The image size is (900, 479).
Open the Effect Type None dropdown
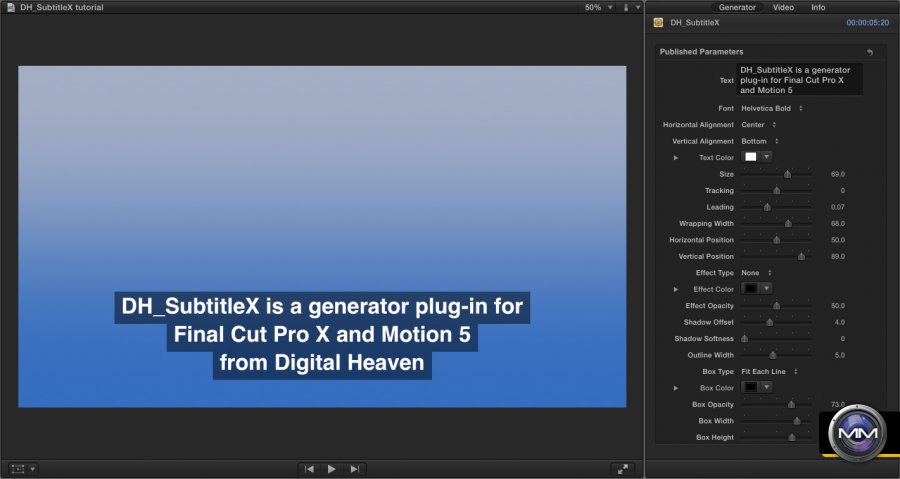(757, 273)
